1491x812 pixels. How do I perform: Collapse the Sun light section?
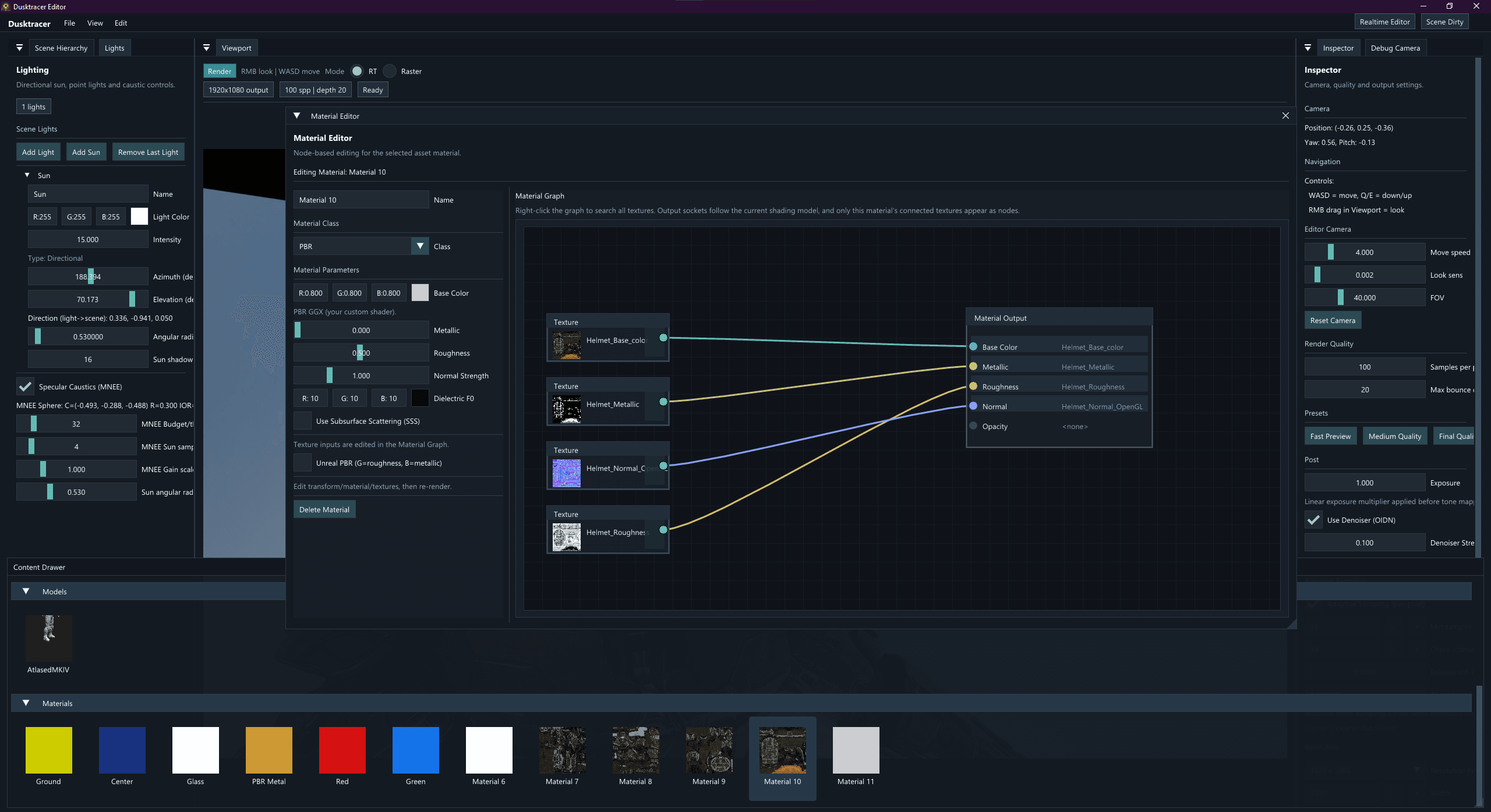tap(27, 175)
